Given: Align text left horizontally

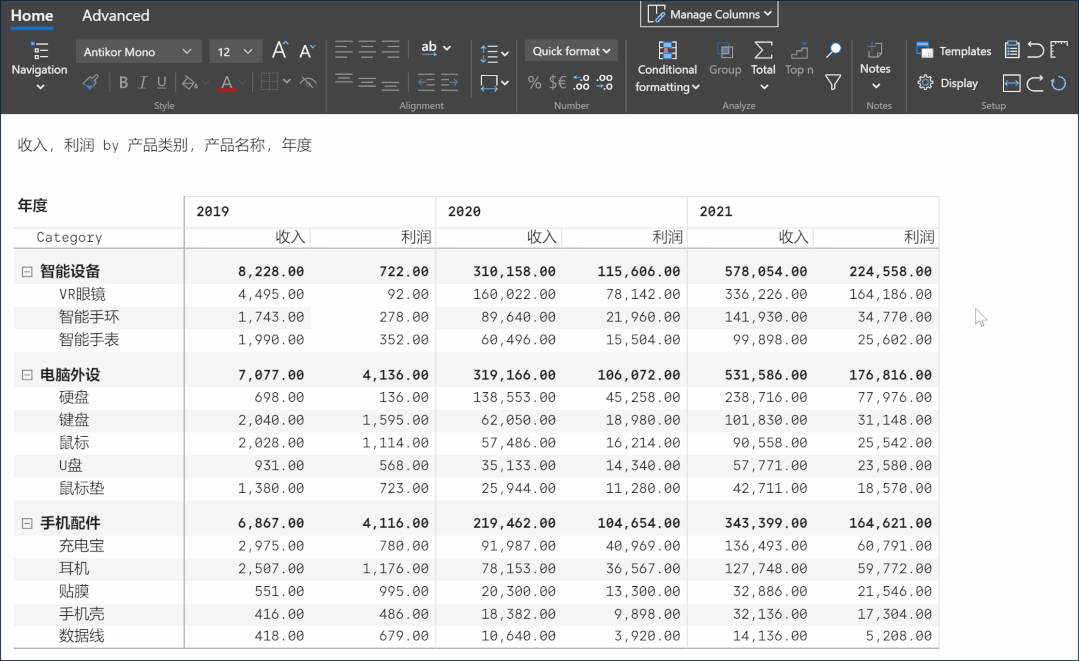Looking at the screenshot, I should click(x=343, y=49).
